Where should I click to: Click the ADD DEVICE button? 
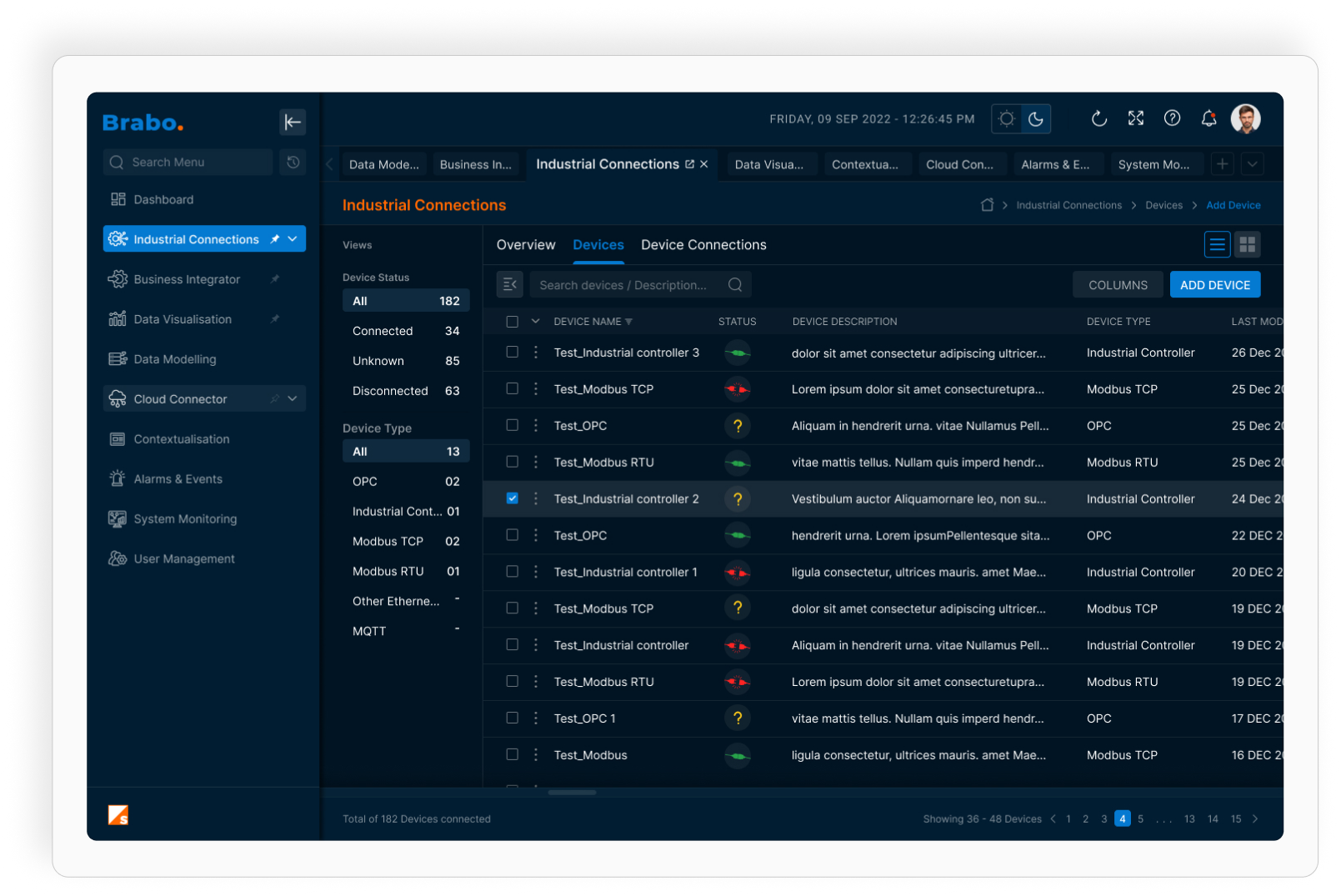pos(1214,285)
